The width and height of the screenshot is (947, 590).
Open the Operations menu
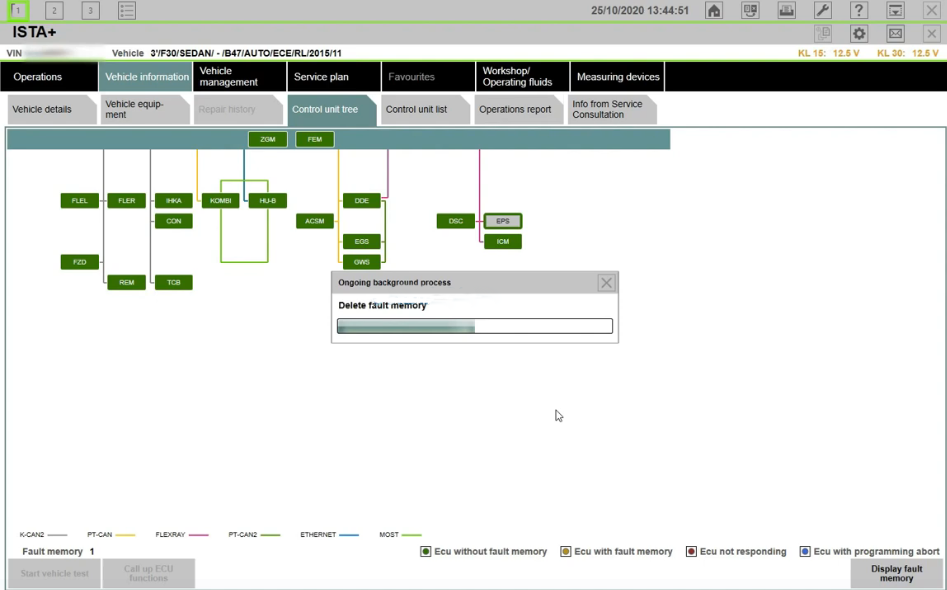click(49, 77)
